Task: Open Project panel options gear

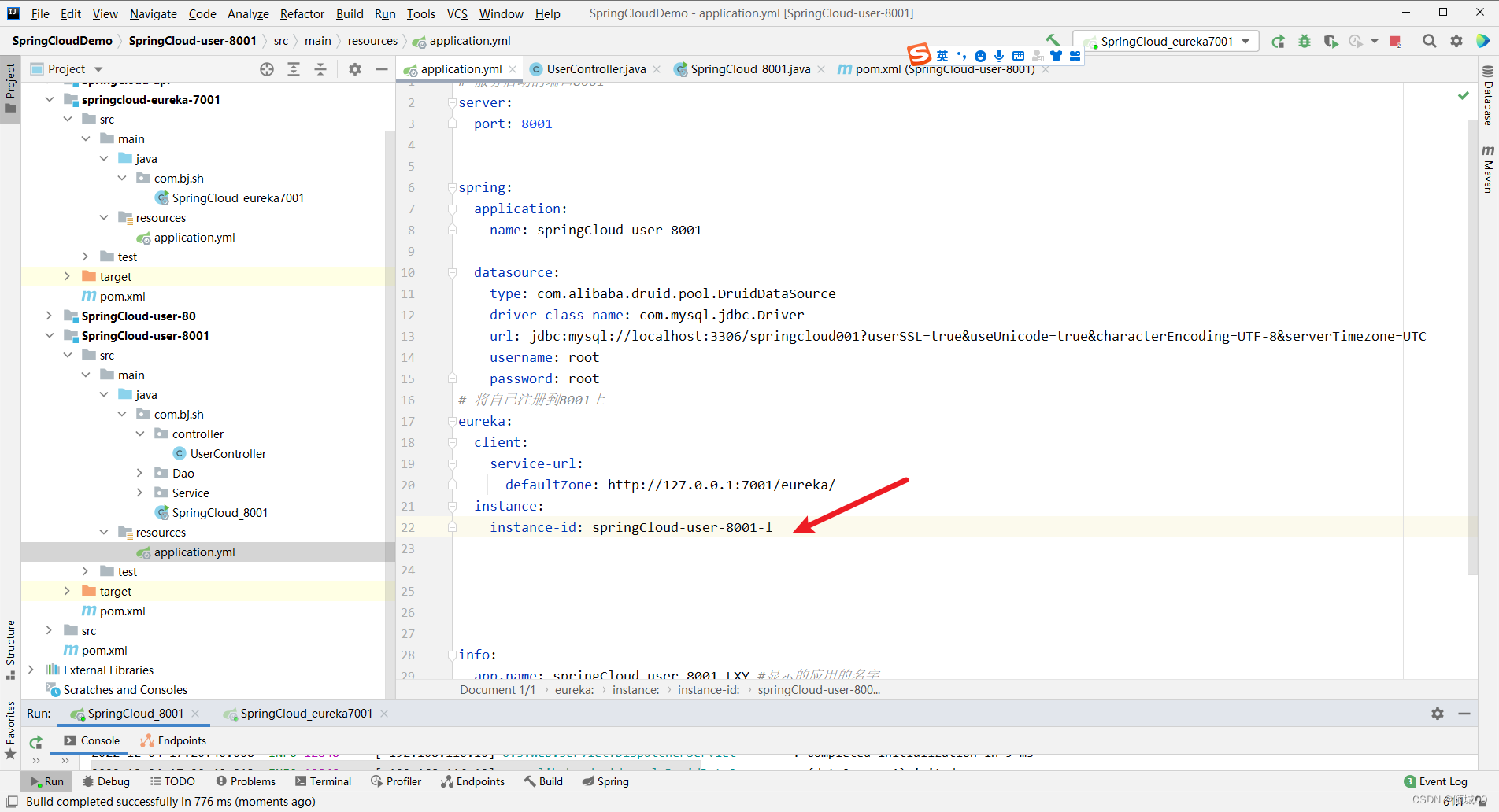Action: pos(355,69)
